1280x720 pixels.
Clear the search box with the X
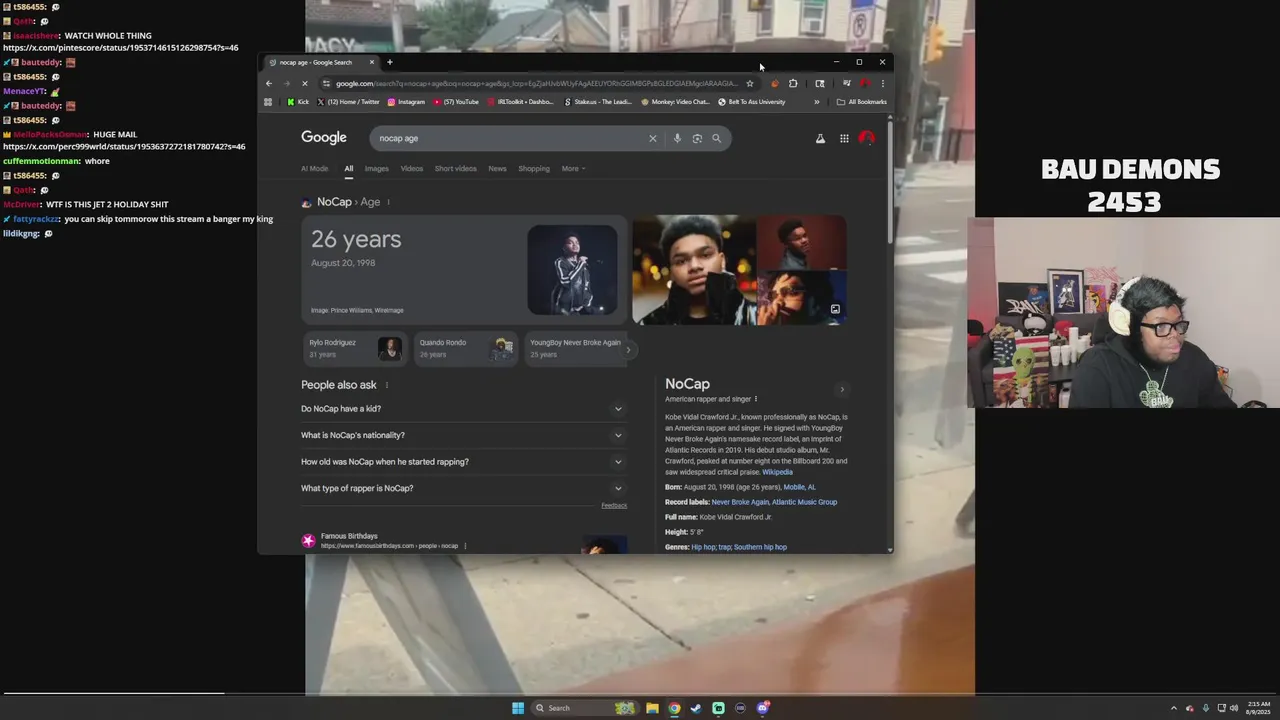[x=653, y=138]
